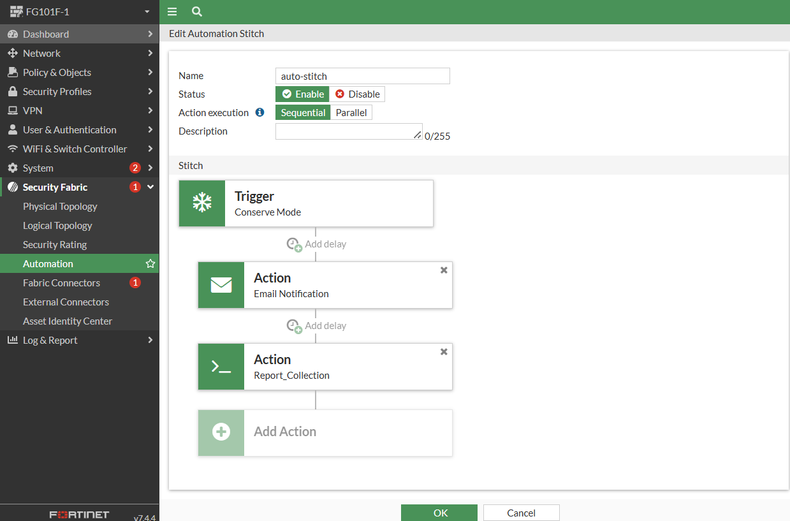
Task: Expand the VPN menu chevron
Action: tap(150, 110)
